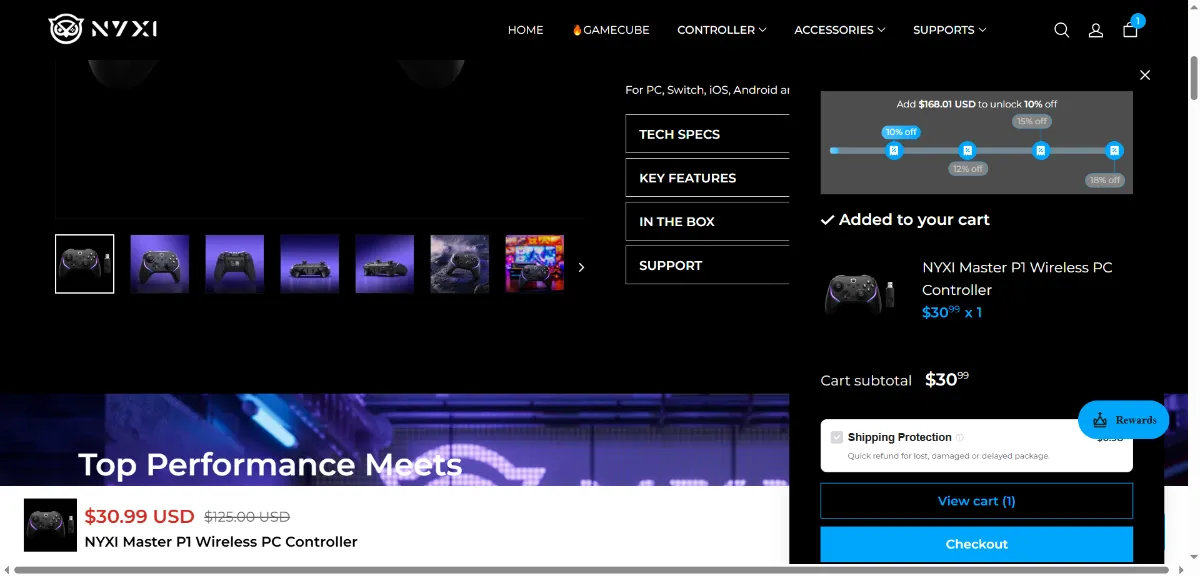Expand the SUPPORTS menu dropdown

click(x=950, y=30)
